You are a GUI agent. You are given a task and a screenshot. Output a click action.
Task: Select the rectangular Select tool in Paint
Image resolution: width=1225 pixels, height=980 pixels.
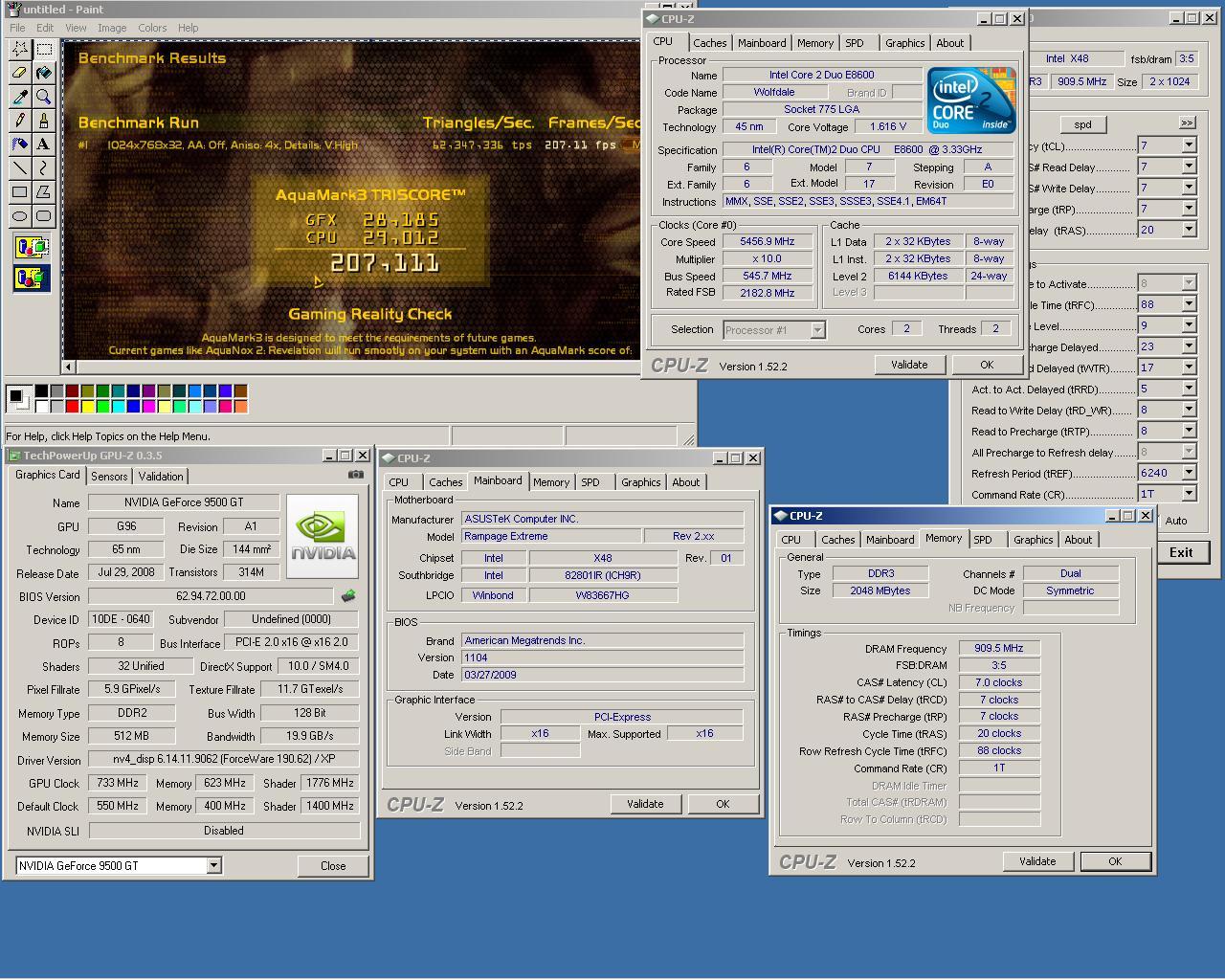(43, 49)
